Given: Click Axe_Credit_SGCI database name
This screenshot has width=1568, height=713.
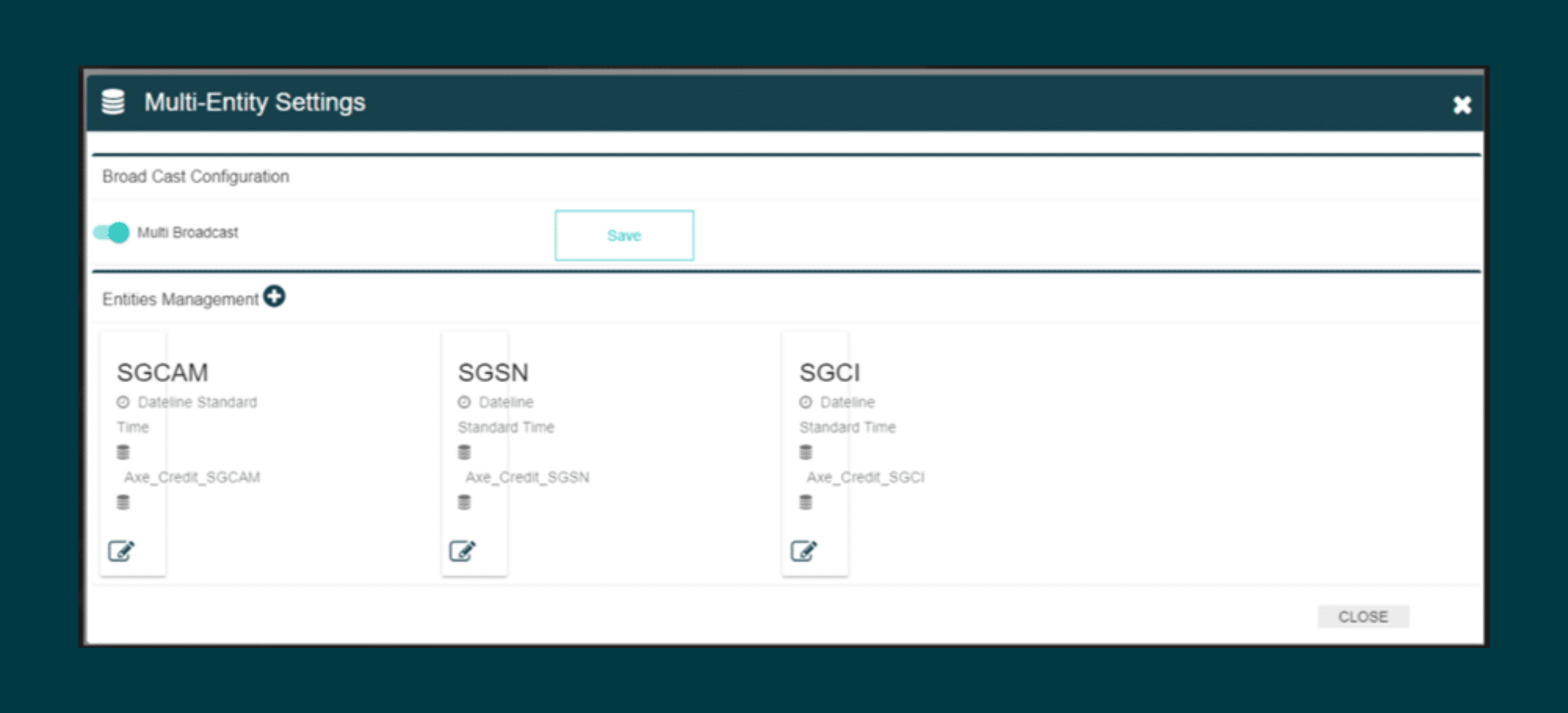Looking at the screenshot, I should (x=865, y=477).
